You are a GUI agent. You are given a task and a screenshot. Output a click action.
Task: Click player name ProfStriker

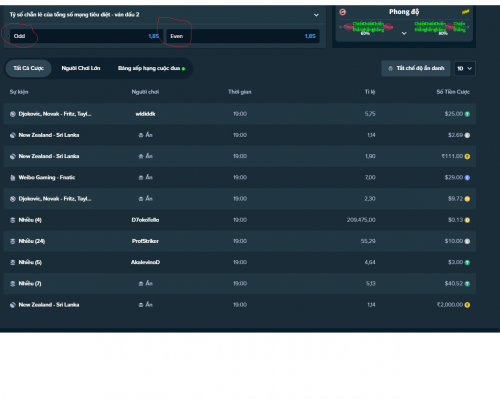(x=145, y=241)
